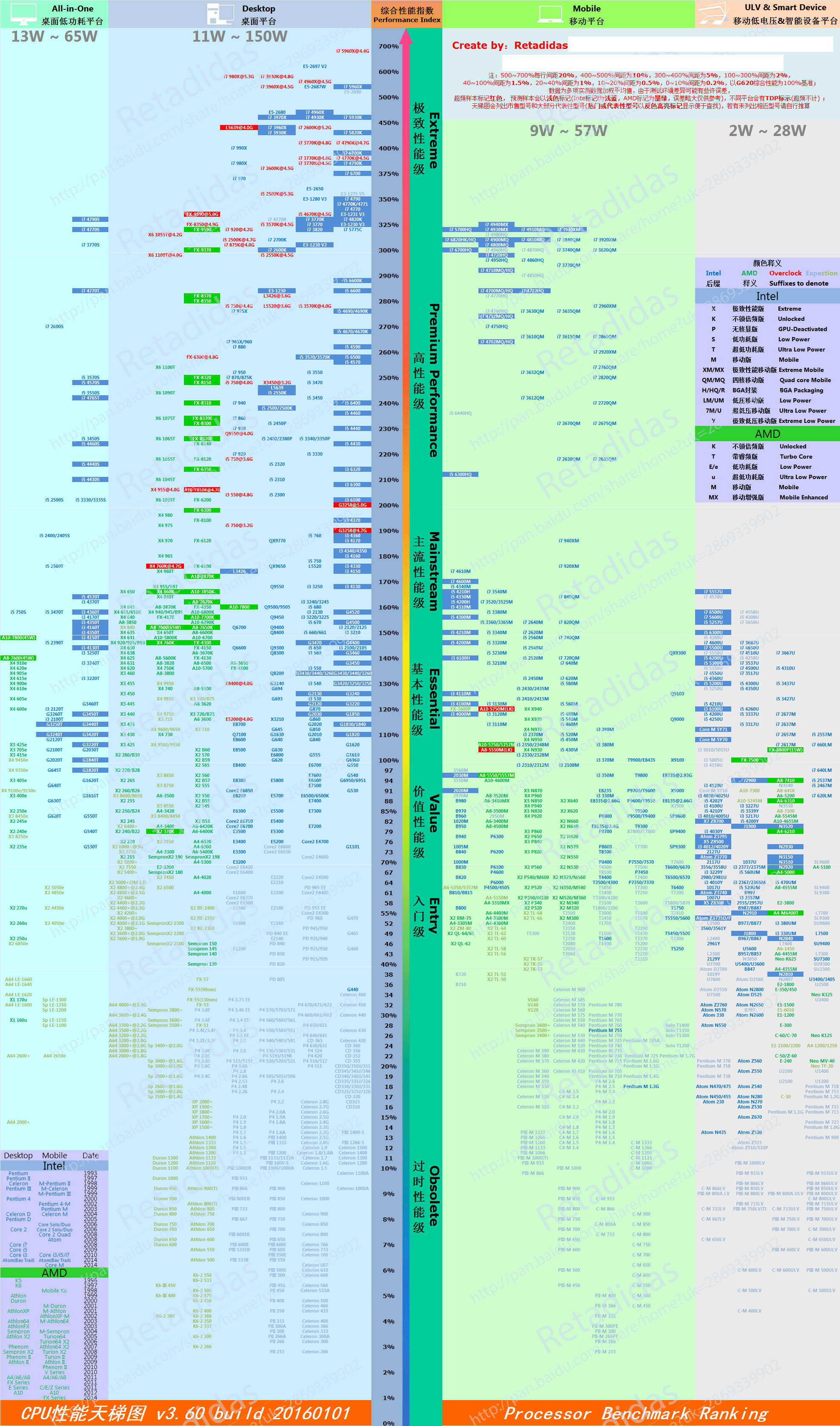Click the green 'FX-9370' entry
This screenshot has width=840, height=1426.
point(202,249)
